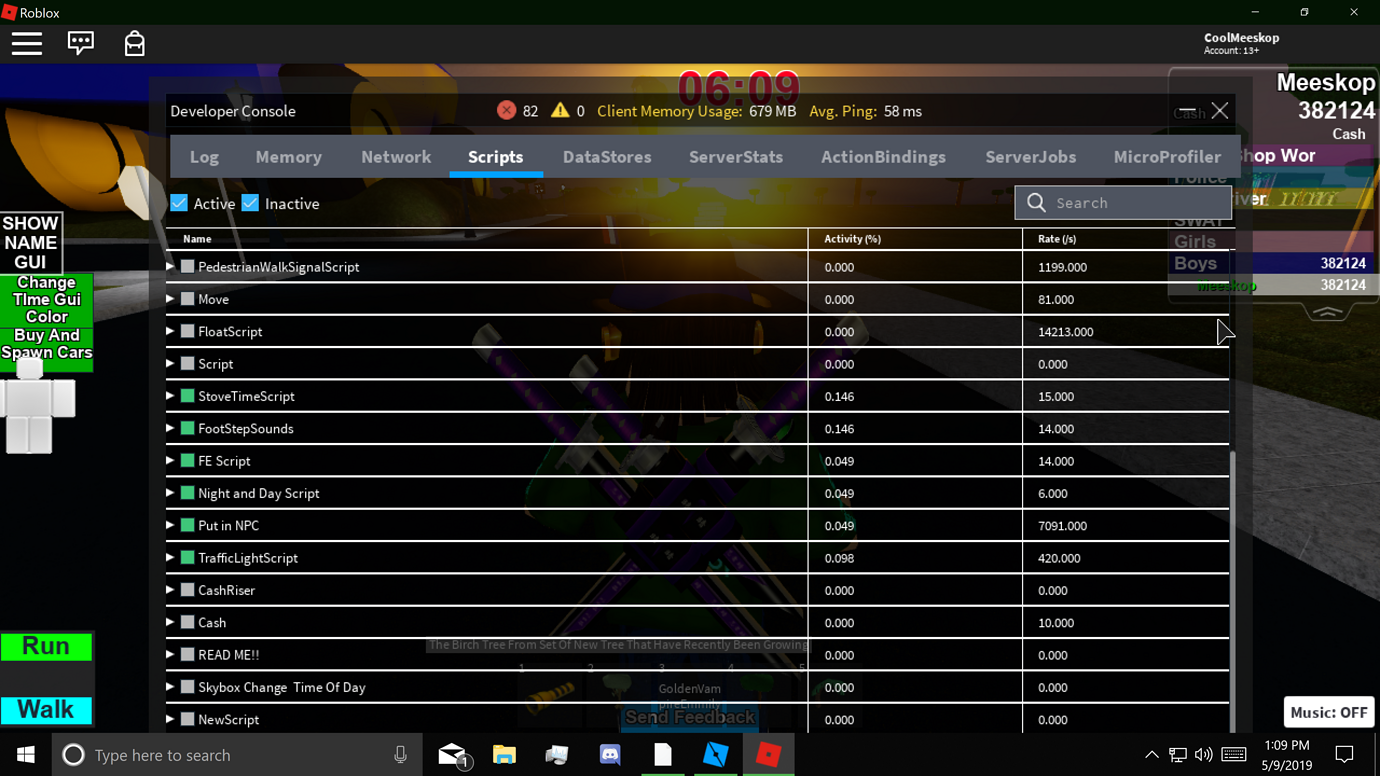
Task: Open Windows Start menu
Action: [x=26, y=755]
